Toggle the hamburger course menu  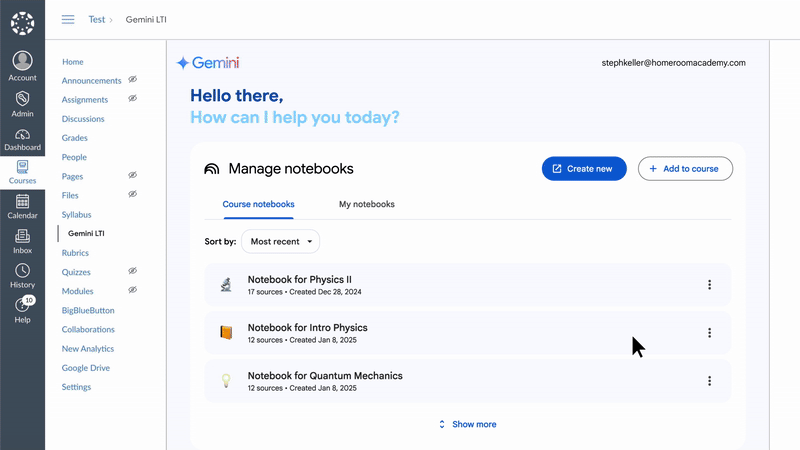click(68, 19)
